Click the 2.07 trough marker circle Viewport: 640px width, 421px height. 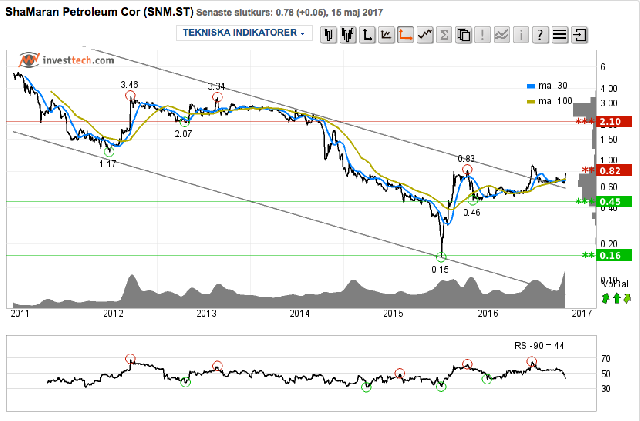(x=185, y=121)
